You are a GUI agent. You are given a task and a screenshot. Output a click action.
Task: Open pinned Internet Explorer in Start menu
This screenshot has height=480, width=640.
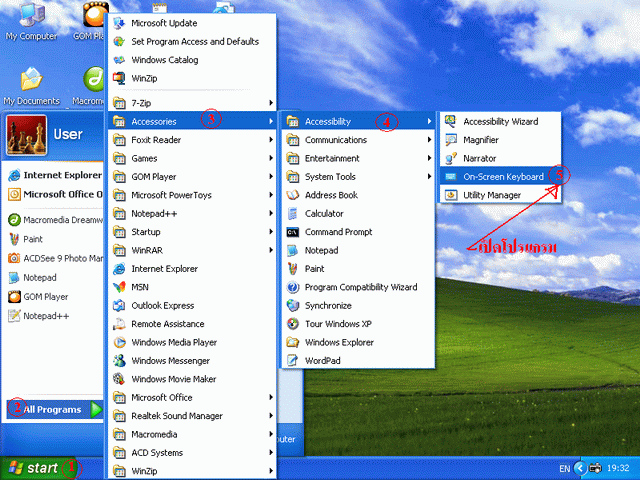point(55,175)
